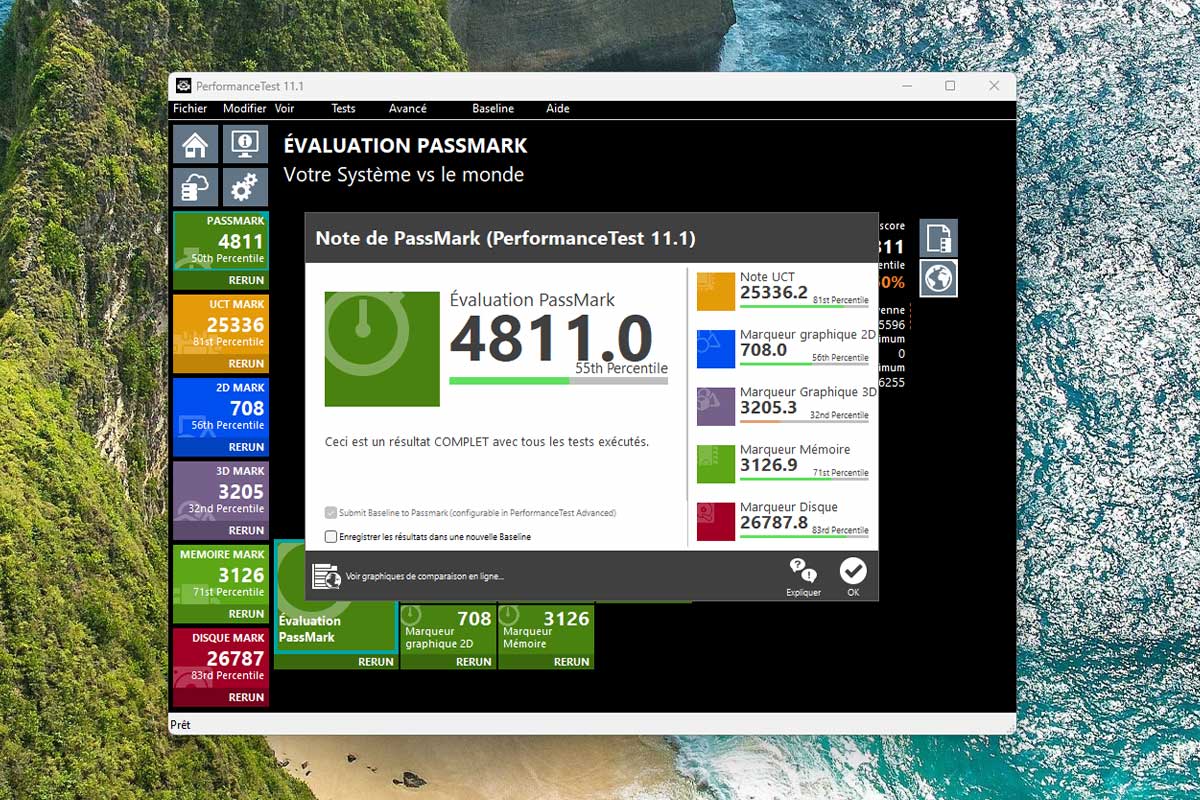The height and width of the screenshot is (800, 1200).
Task: Click the Expliquer question mark icon
Action: click(x=803, y=571)
